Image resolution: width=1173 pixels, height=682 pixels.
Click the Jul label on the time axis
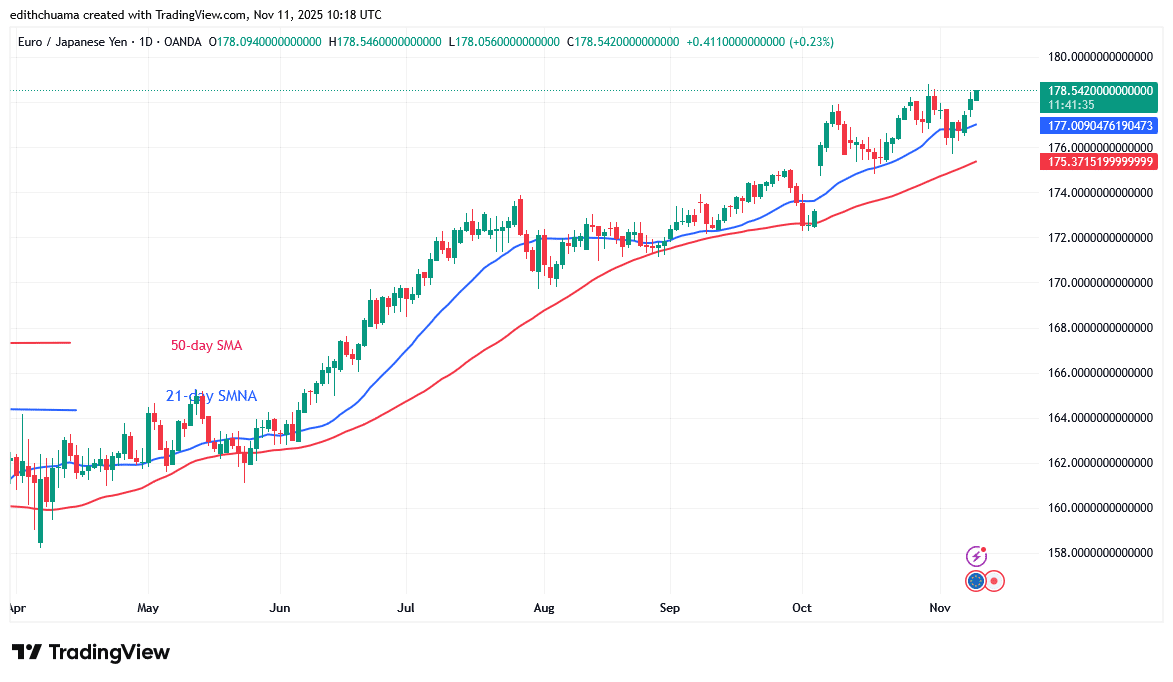pos(405,607)
